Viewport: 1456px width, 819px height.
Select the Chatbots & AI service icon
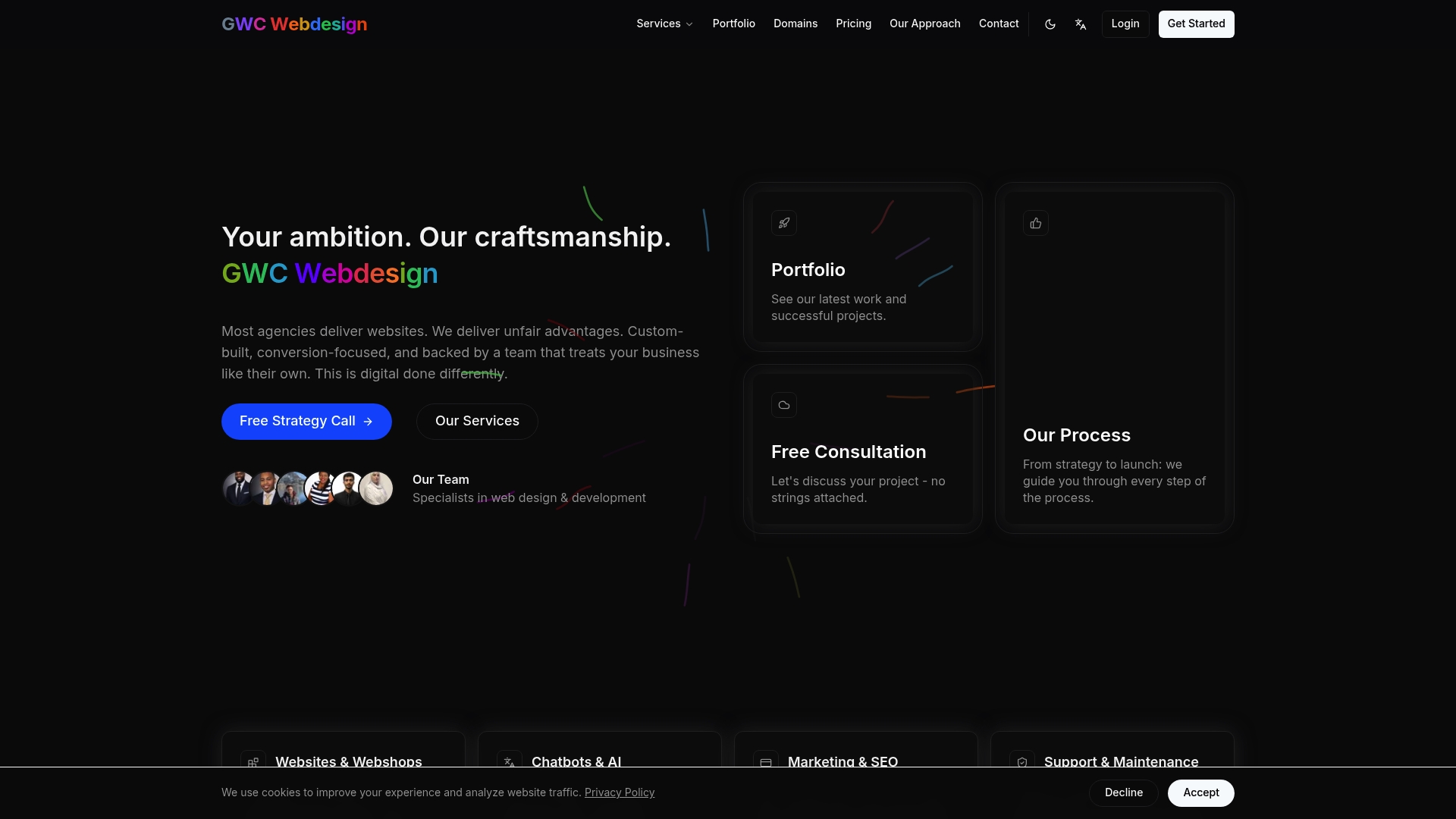(x=509, y=762)
